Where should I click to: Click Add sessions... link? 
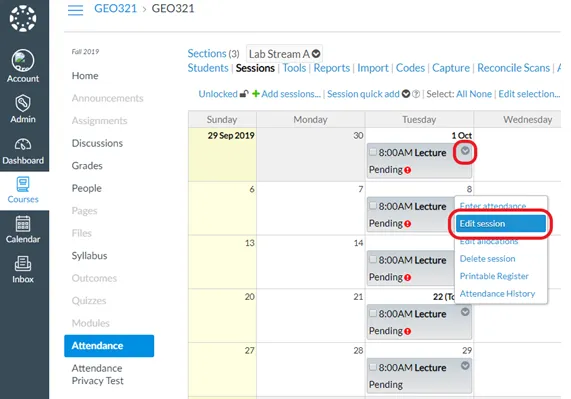(291, 94)
